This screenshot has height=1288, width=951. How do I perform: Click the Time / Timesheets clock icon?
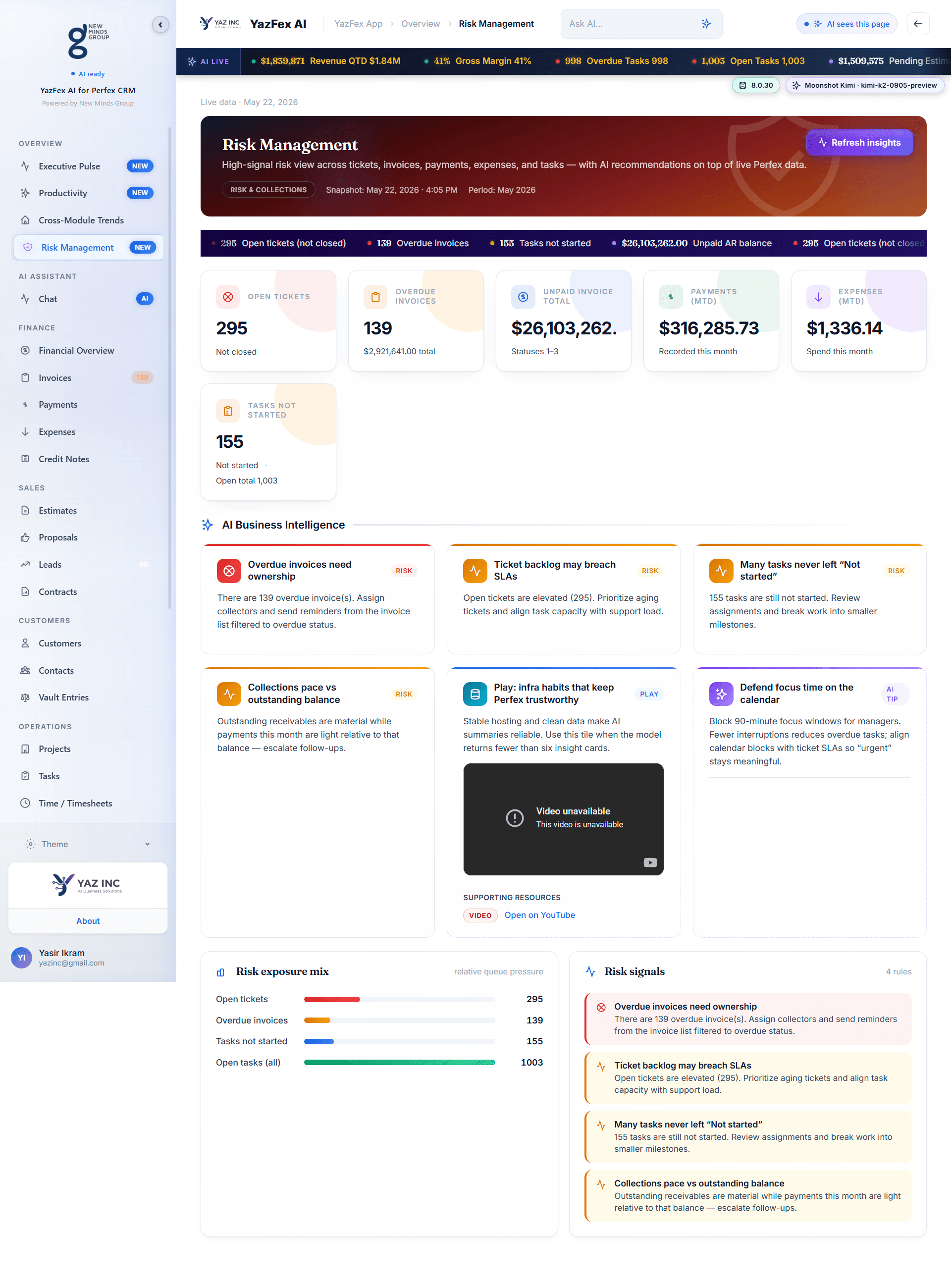coord(25,803)
